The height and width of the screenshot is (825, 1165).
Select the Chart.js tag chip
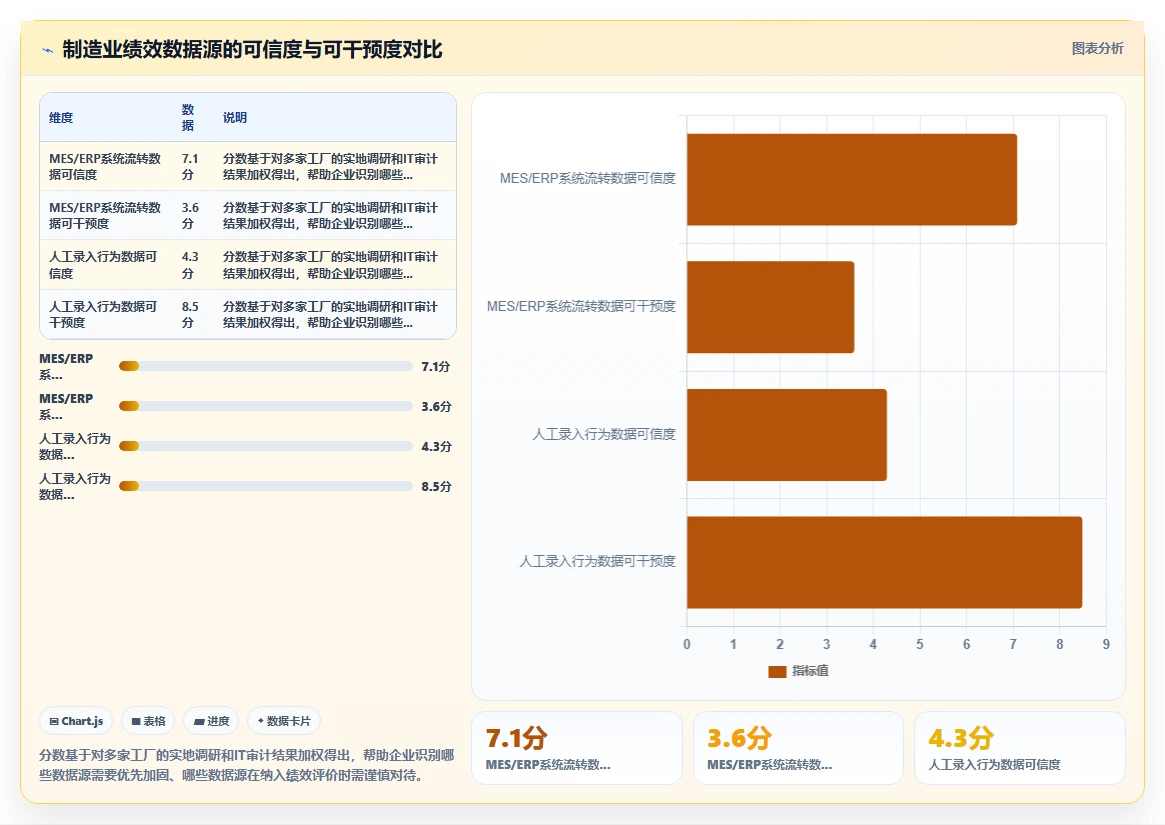[76, 721]
